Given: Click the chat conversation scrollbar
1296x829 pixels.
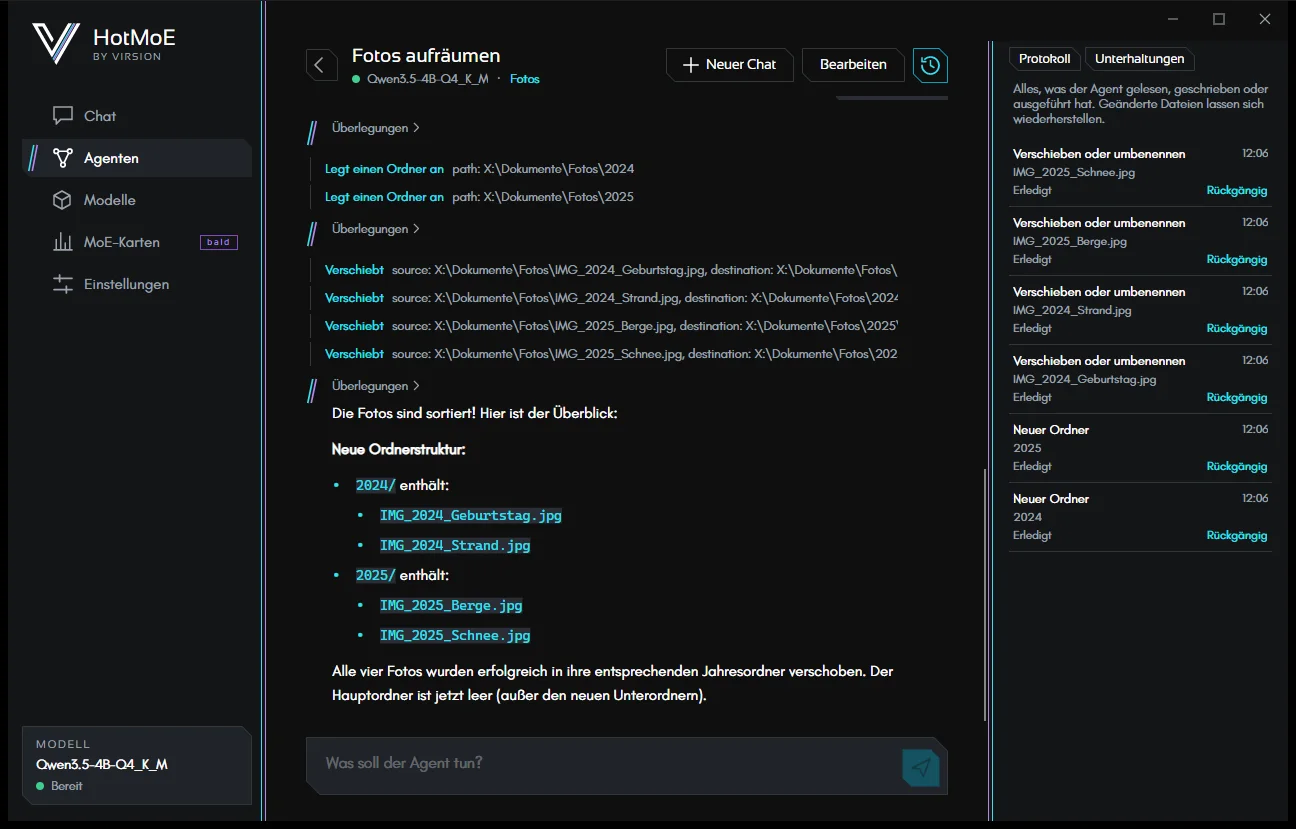Looking at the screenshot, I should click(x=985, y=594).
